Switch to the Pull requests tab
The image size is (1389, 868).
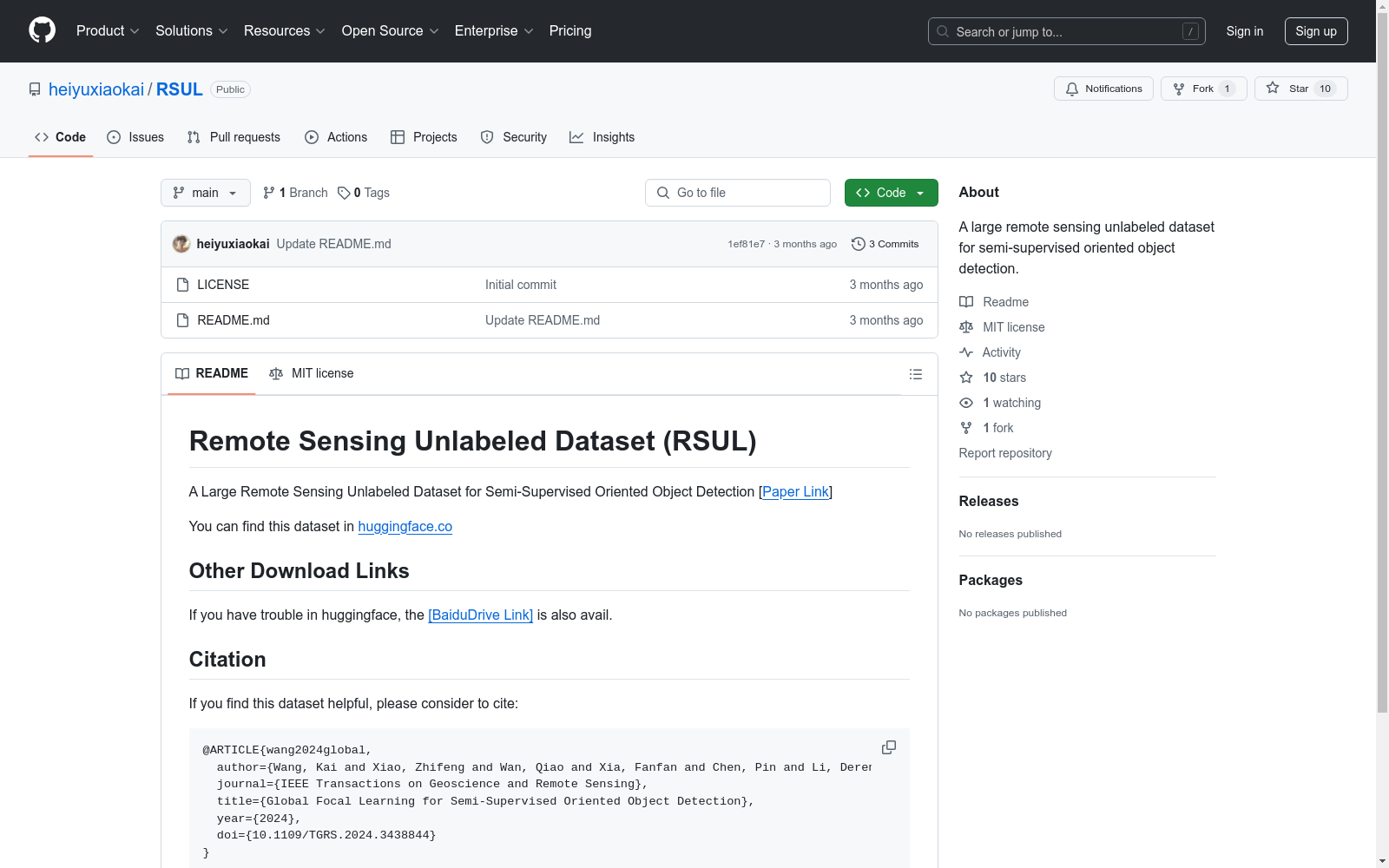tap(234, 137)
